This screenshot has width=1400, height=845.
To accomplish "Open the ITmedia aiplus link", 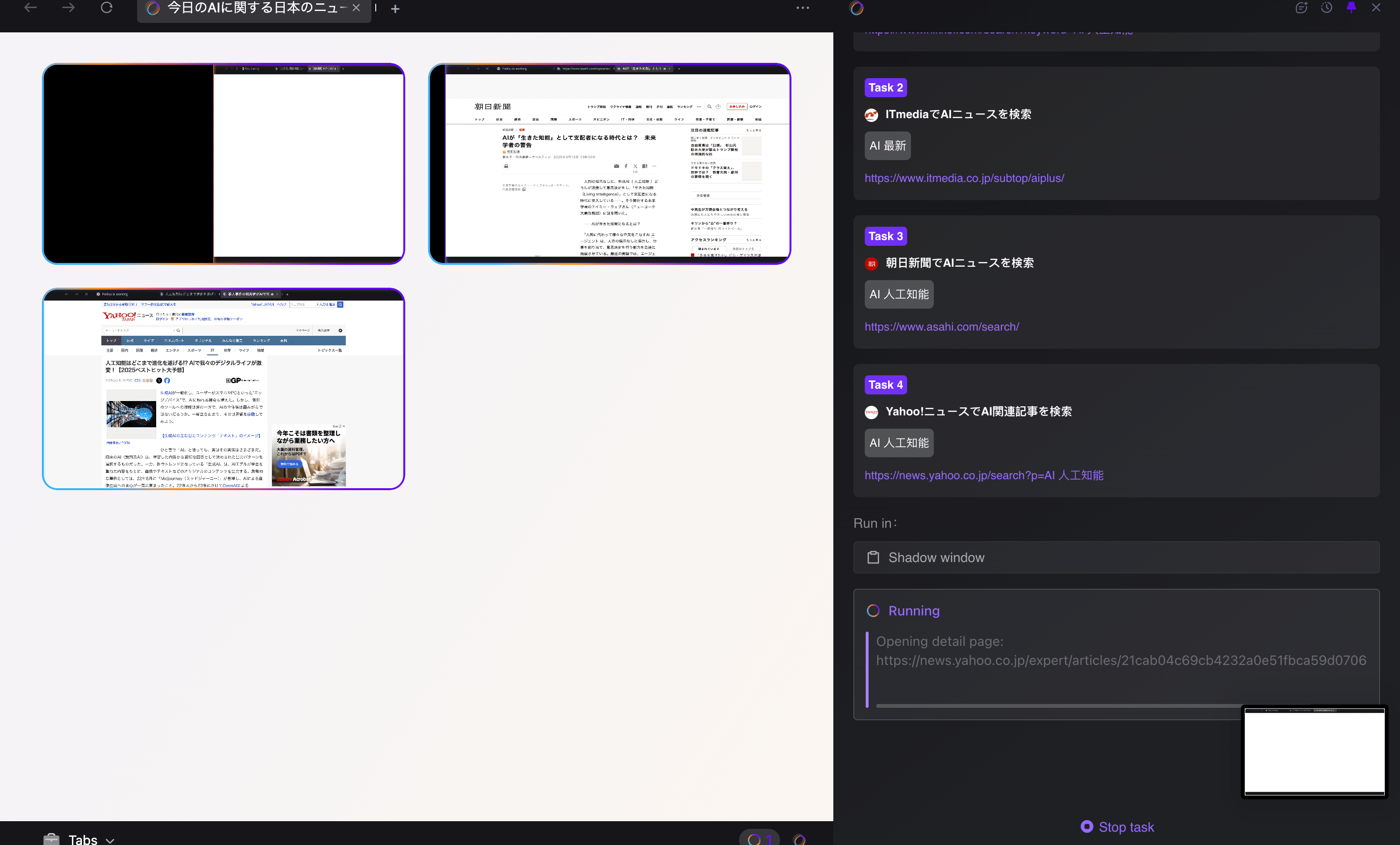I will 964,179.
